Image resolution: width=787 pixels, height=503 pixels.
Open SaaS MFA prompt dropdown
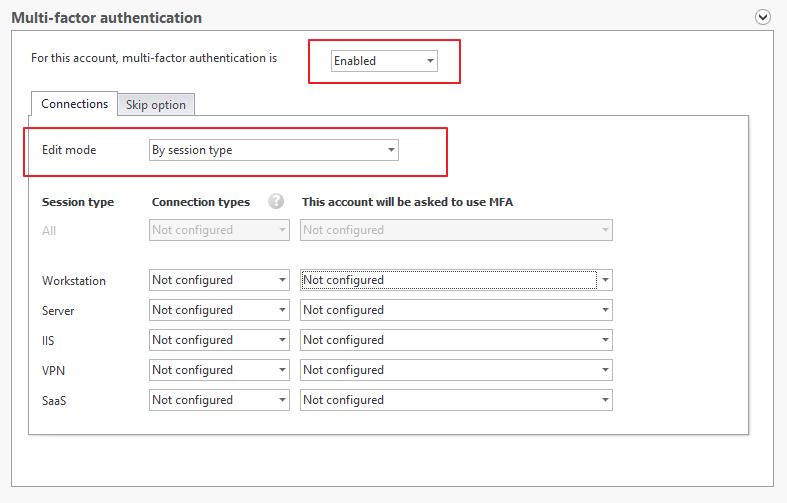456,400
